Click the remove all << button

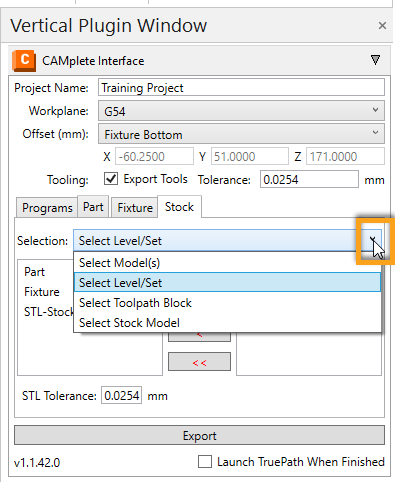pos(199,362)
